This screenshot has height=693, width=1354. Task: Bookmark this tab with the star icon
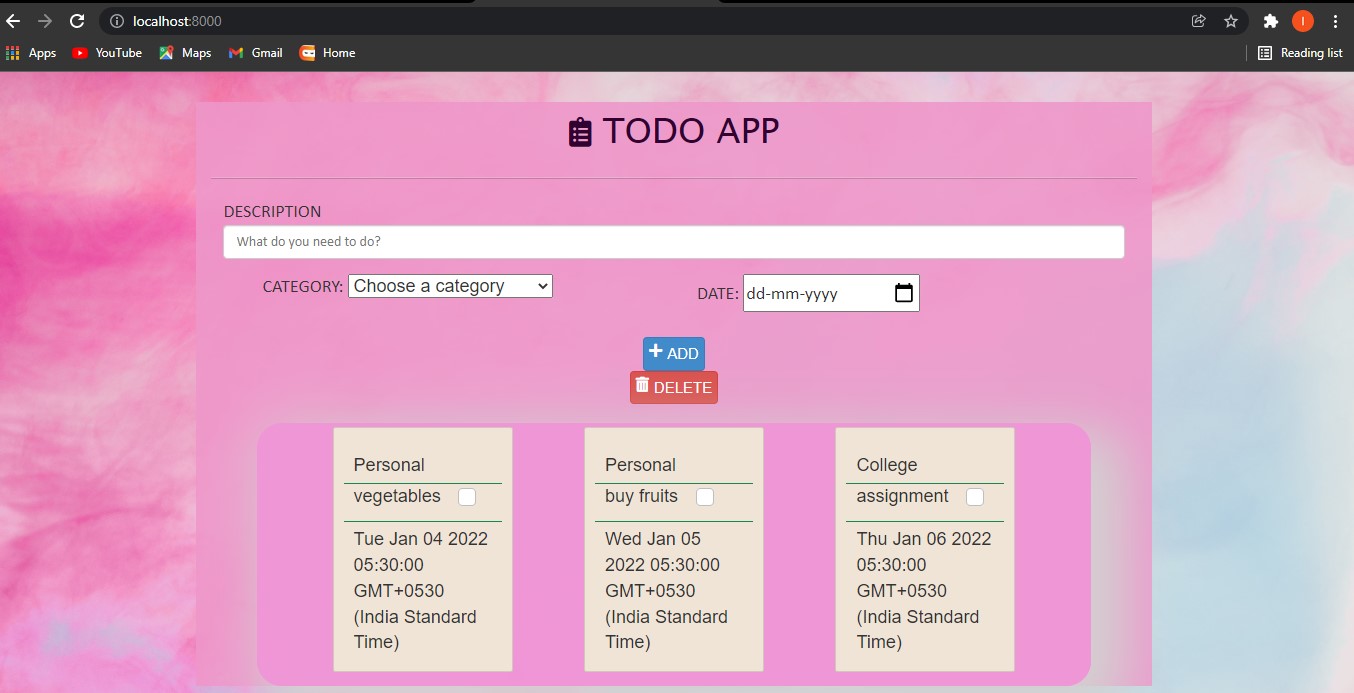pyautogui.click(x=1230, y=21)
